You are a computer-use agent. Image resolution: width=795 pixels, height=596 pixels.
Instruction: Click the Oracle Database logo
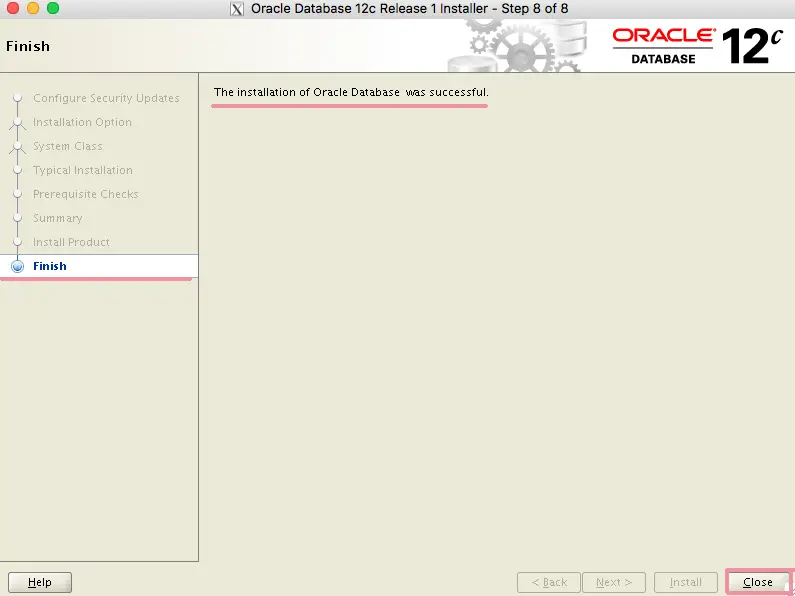pos(663,46)
